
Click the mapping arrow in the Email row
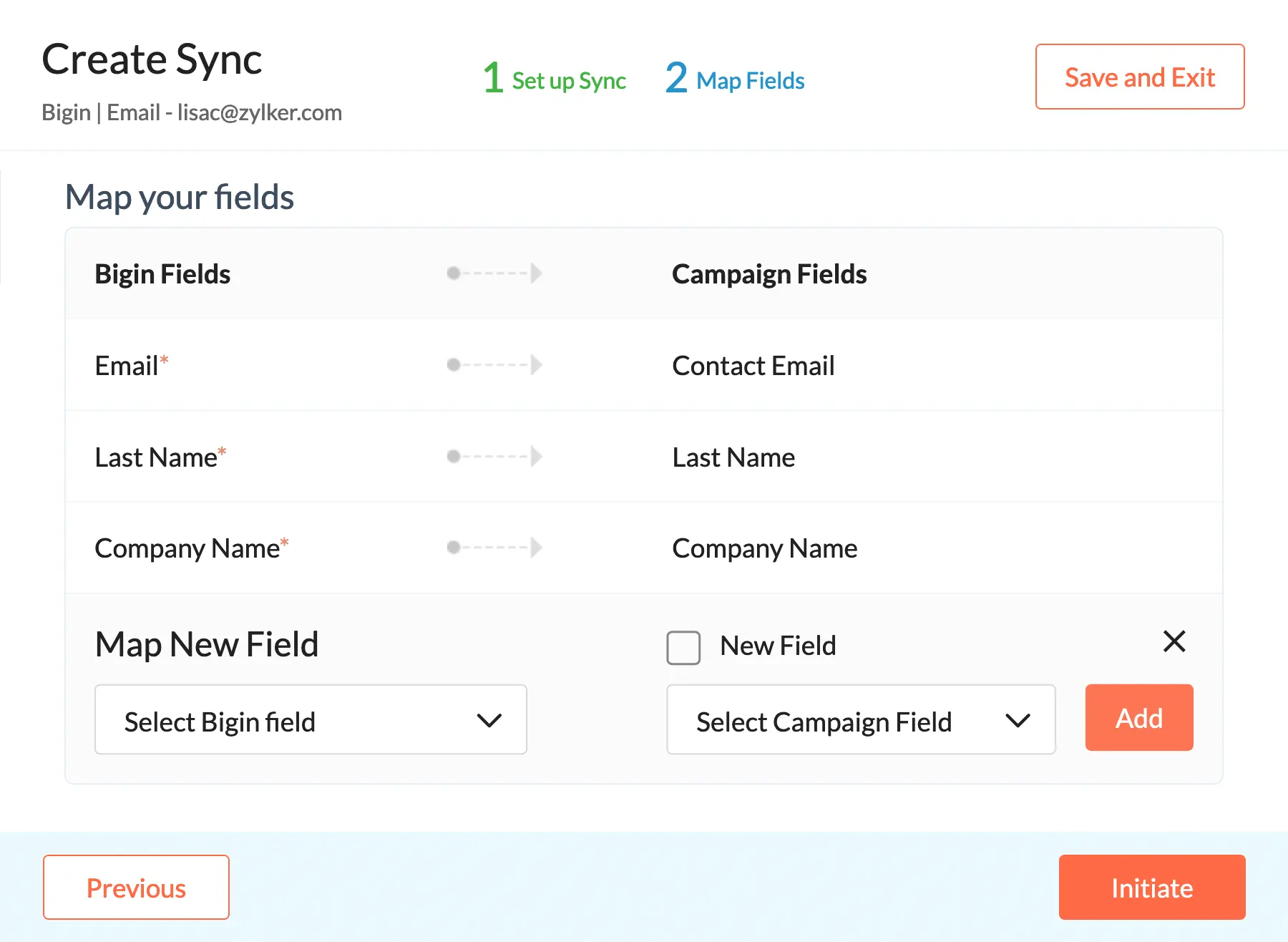pos(494,365)
